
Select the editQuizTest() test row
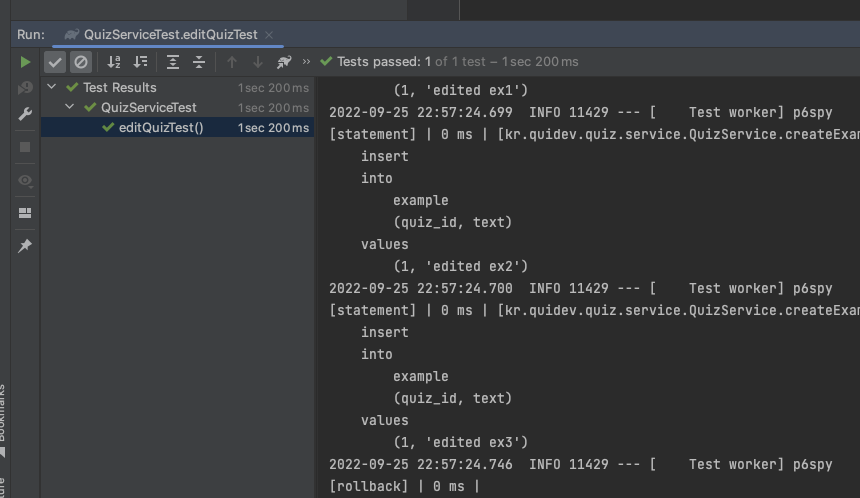pos(177,127)
